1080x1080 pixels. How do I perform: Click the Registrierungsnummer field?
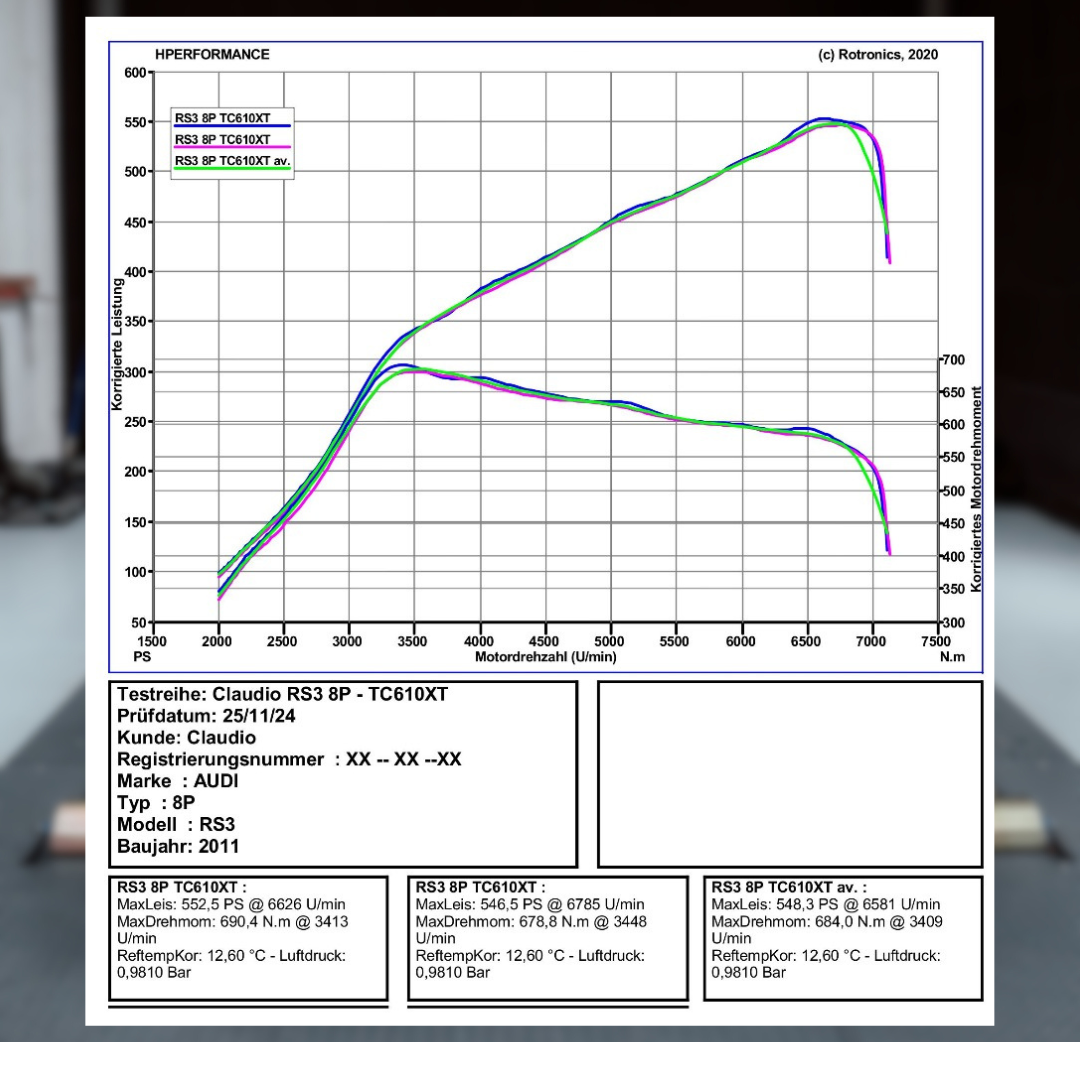coord(289,760)
